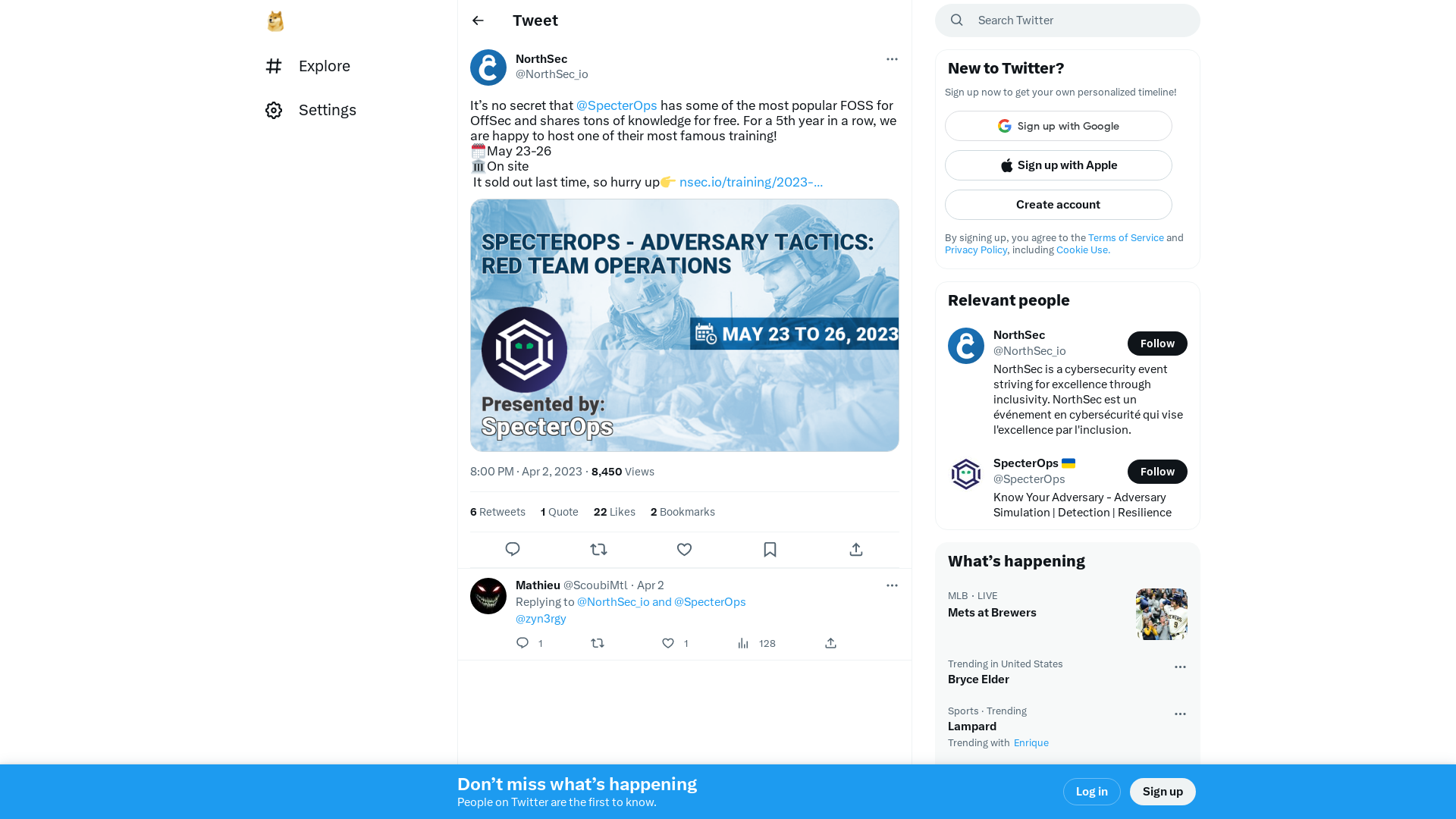This screenshot has width=1456, height=819.
Task: Click the reply icon on Mathieu's reply
Action: point(522,642)
